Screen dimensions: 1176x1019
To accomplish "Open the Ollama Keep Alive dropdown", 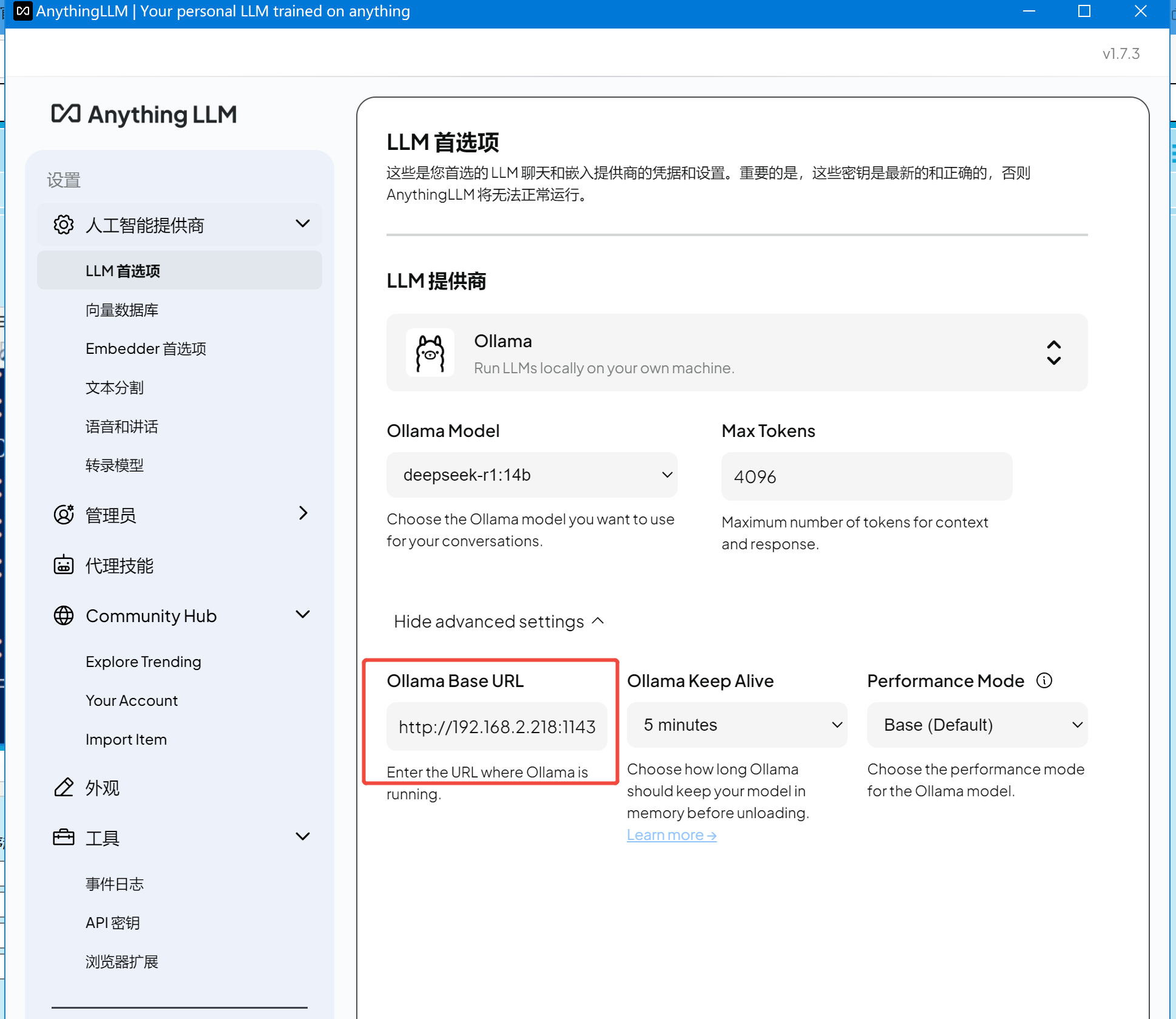I will click(737, 725).
